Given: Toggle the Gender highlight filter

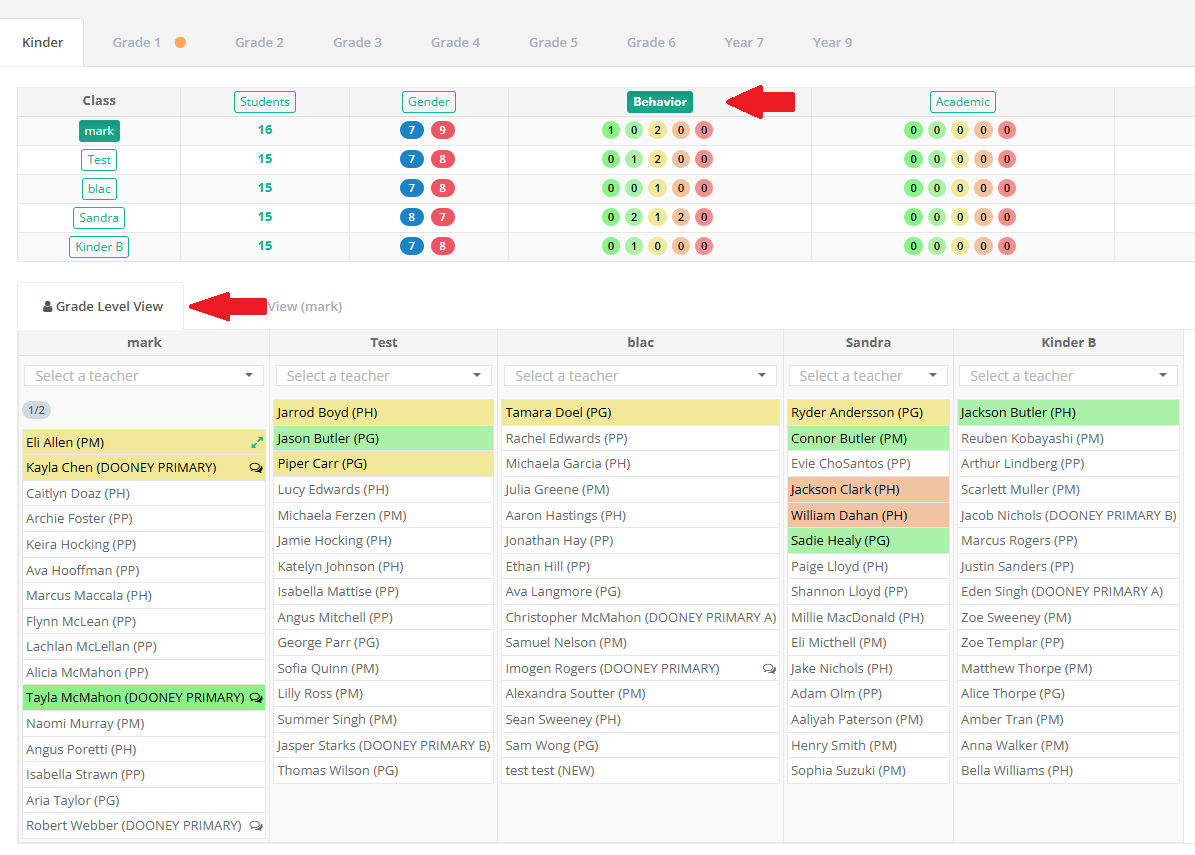Looking at the screenshot, I should [428, 102].
